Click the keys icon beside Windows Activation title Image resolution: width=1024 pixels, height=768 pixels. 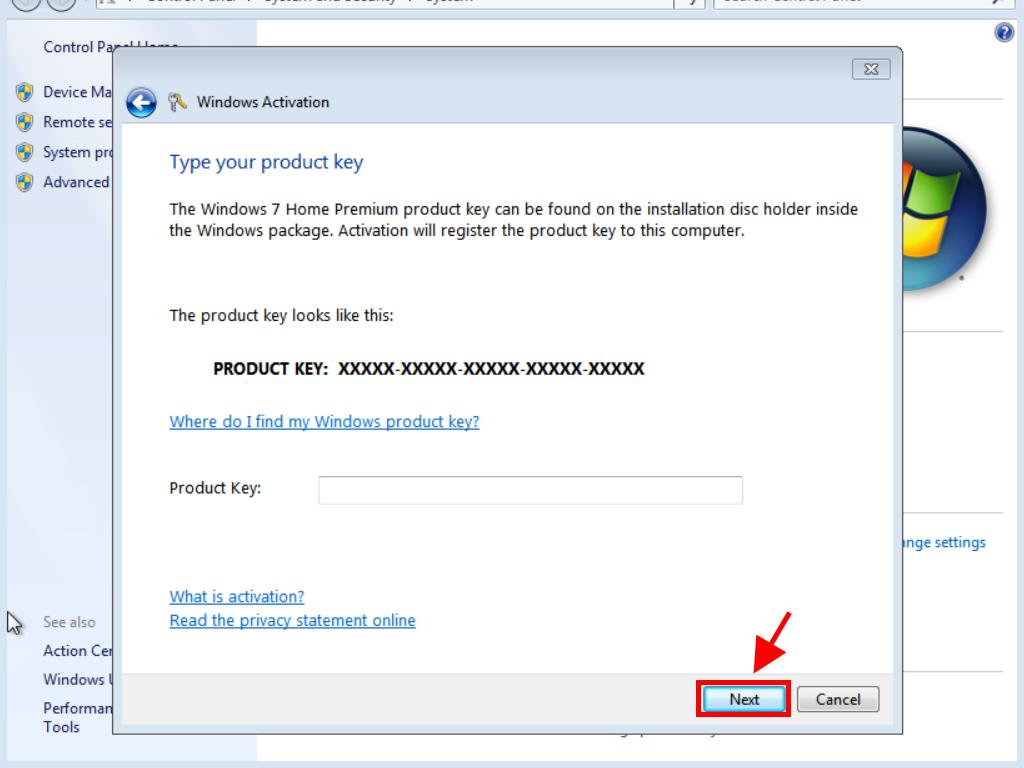point(178,102)
